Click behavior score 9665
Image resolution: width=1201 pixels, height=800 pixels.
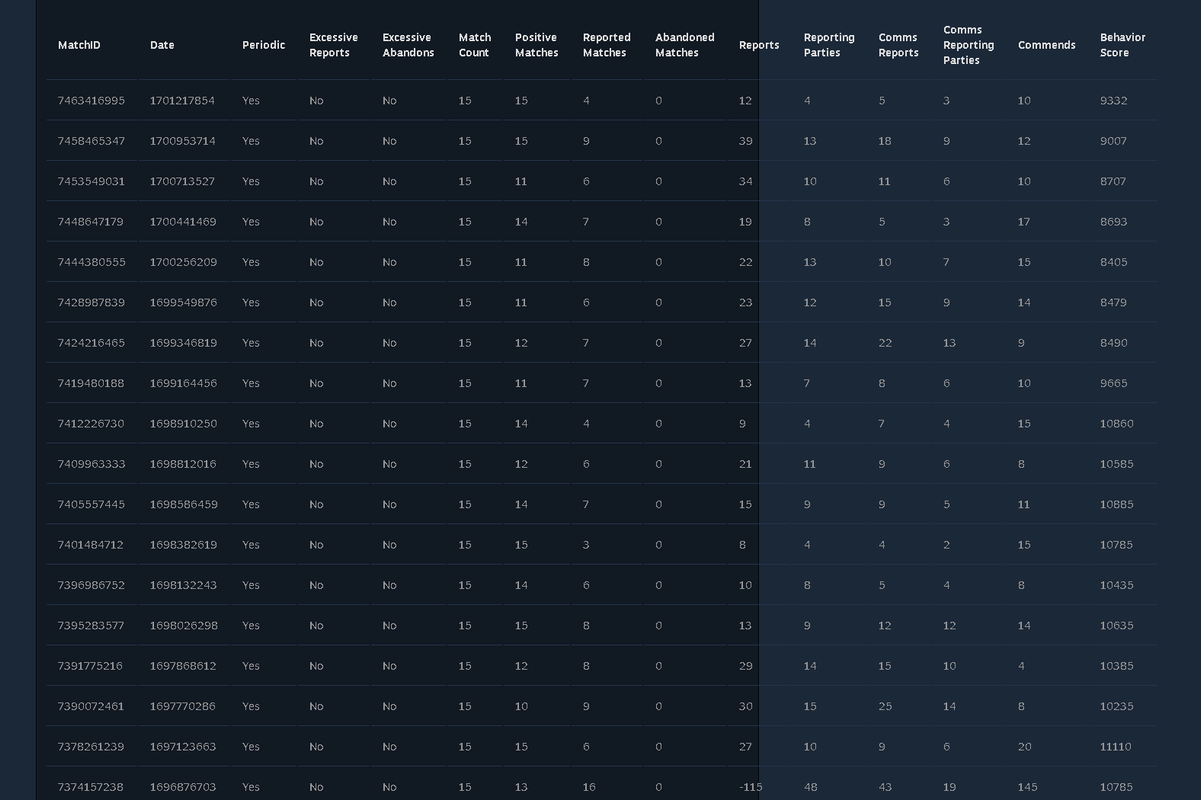point(1113,383)
